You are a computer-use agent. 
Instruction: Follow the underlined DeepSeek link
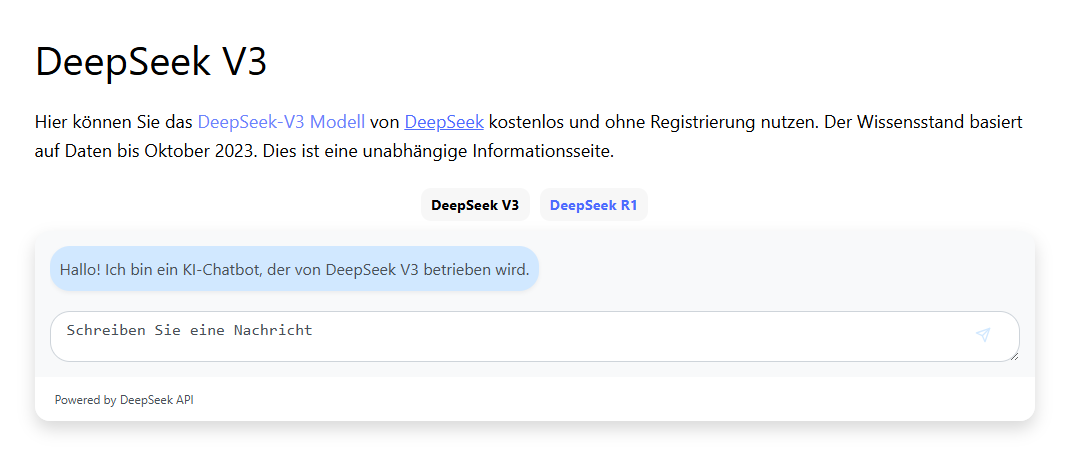coord(444,122)
